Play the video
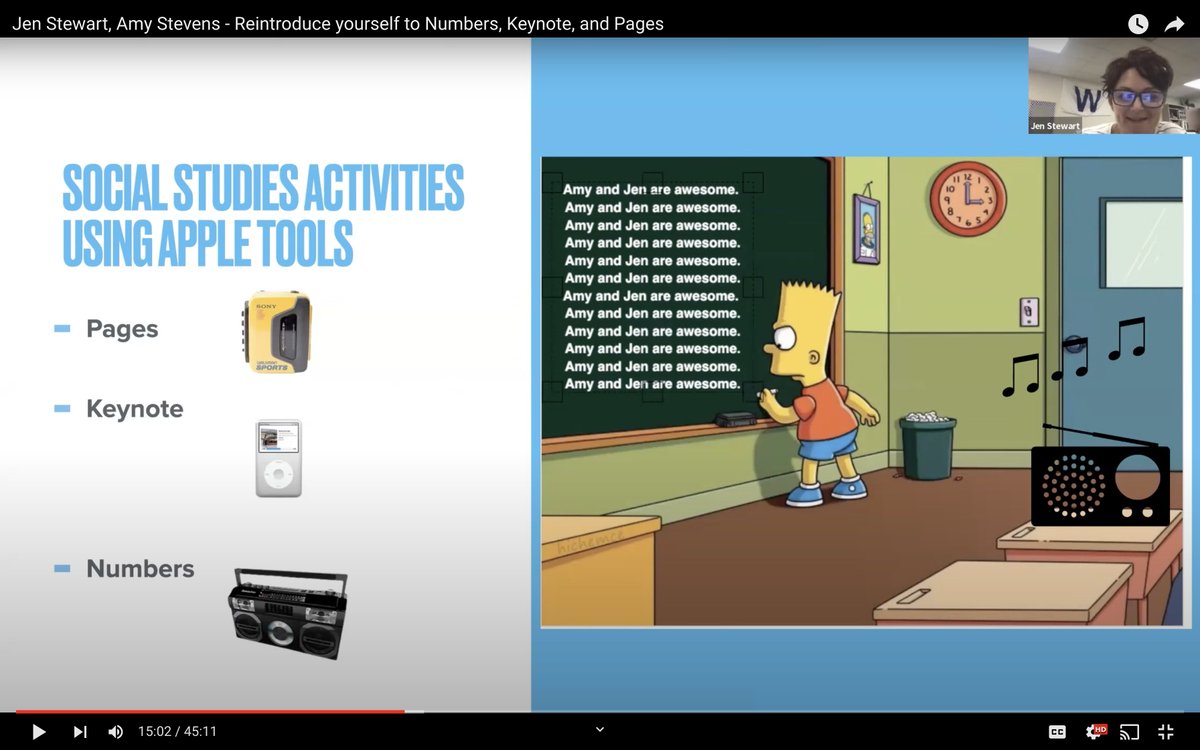1200x750 pixels. tap(38, 731)
